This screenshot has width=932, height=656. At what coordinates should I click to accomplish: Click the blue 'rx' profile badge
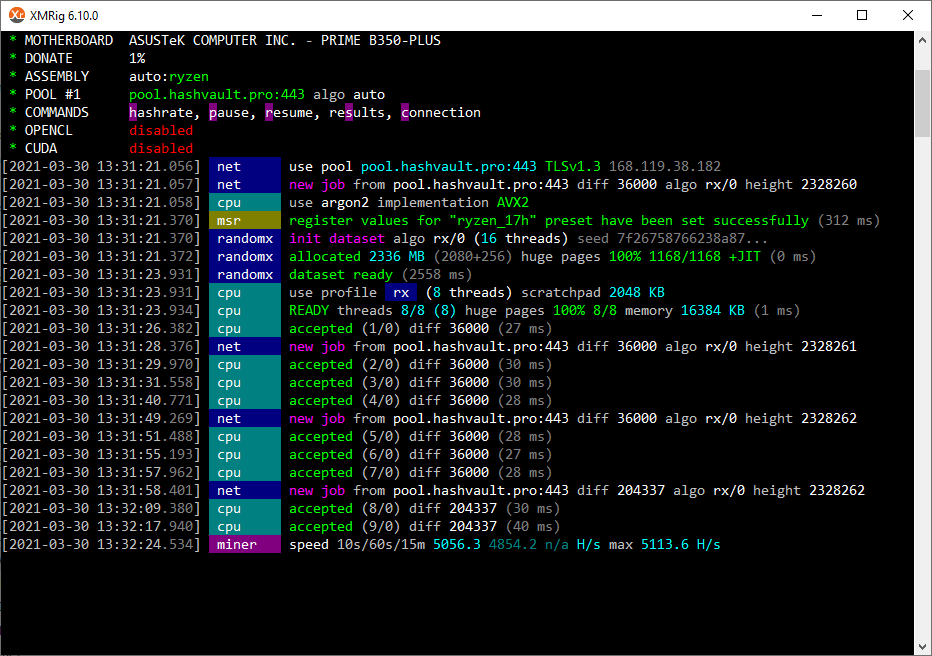pos(401,292)
